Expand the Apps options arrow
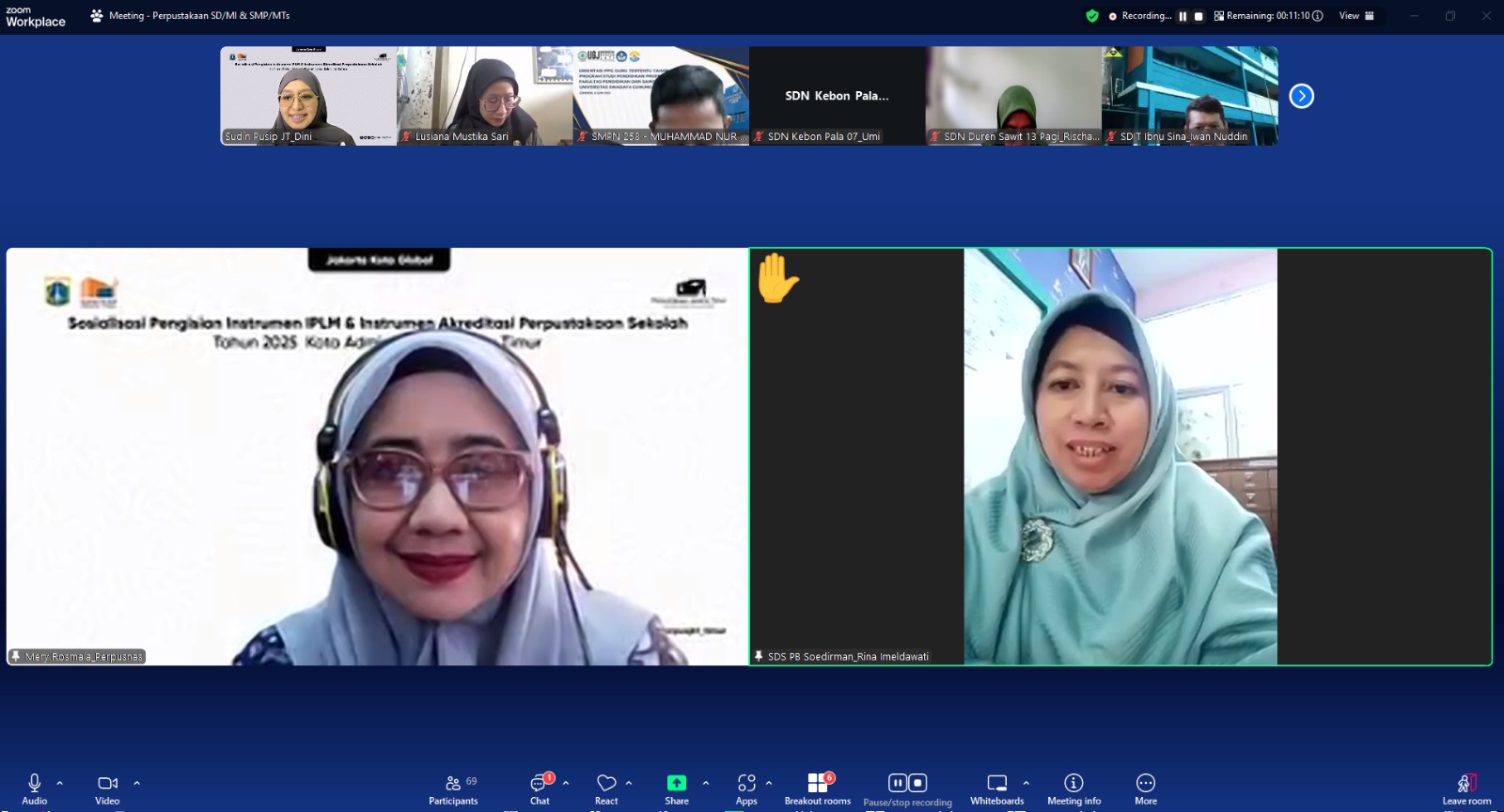Viewport: 1504px width, 812px height. [769, 783]
